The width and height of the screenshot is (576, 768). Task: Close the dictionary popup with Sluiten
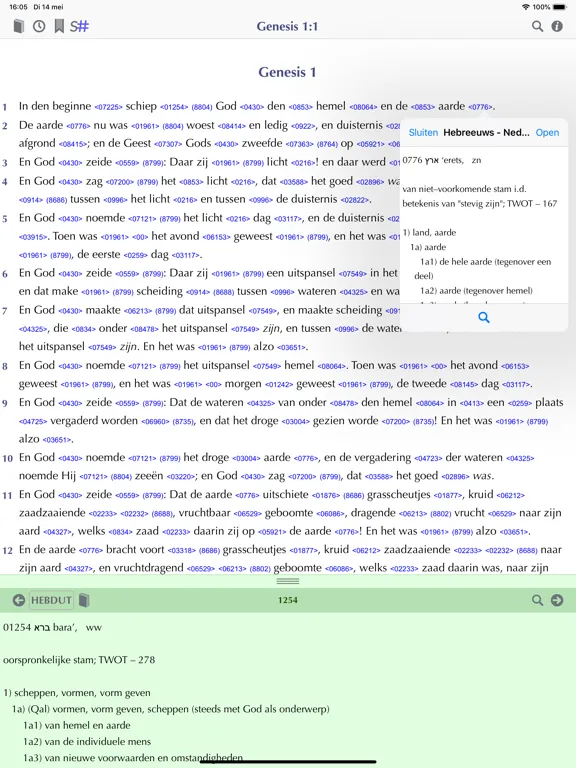click(423, 132)
